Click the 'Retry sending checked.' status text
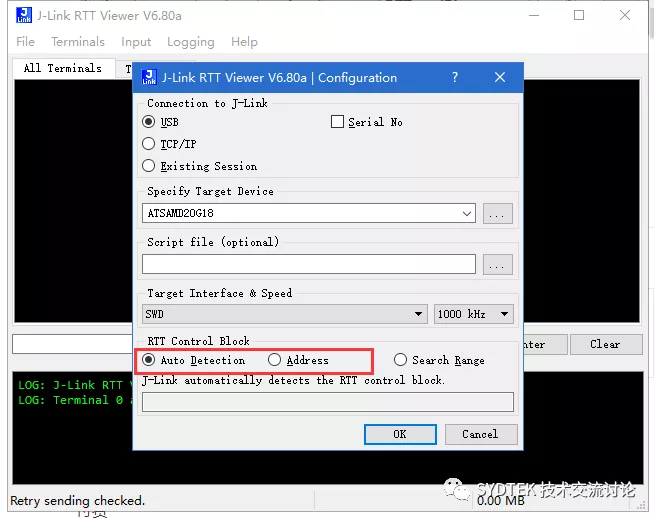The width and height of the screenshot is (656, 519). click(77, 501)
